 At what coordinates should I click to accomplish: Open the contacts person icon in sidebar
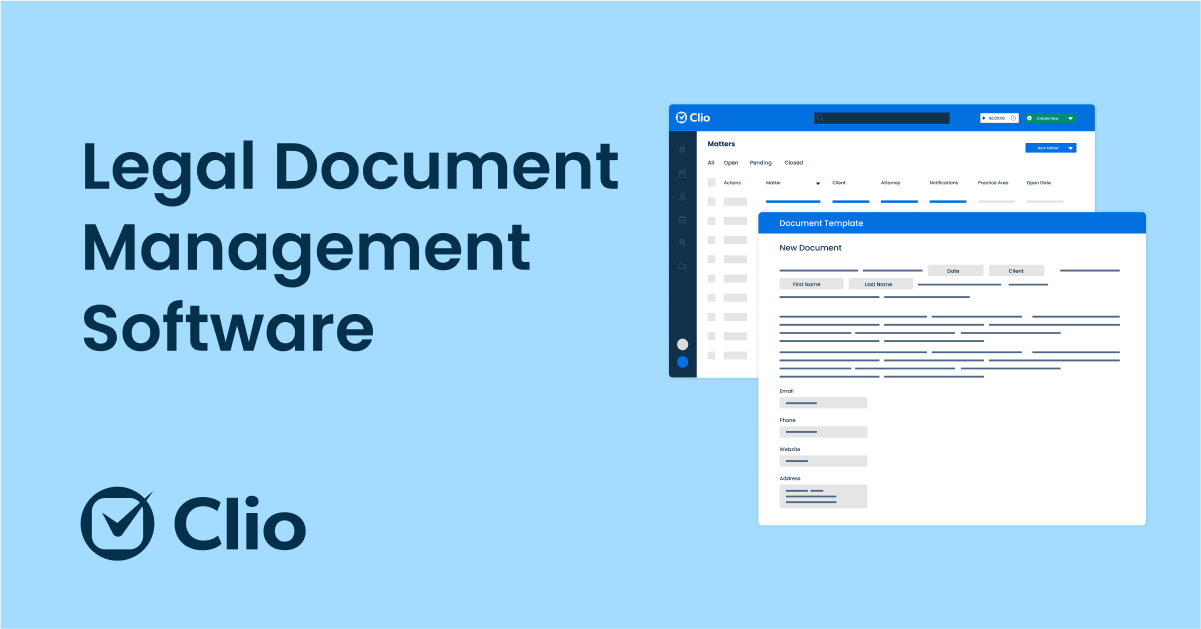pyautogui.click(x=682, y=197)
